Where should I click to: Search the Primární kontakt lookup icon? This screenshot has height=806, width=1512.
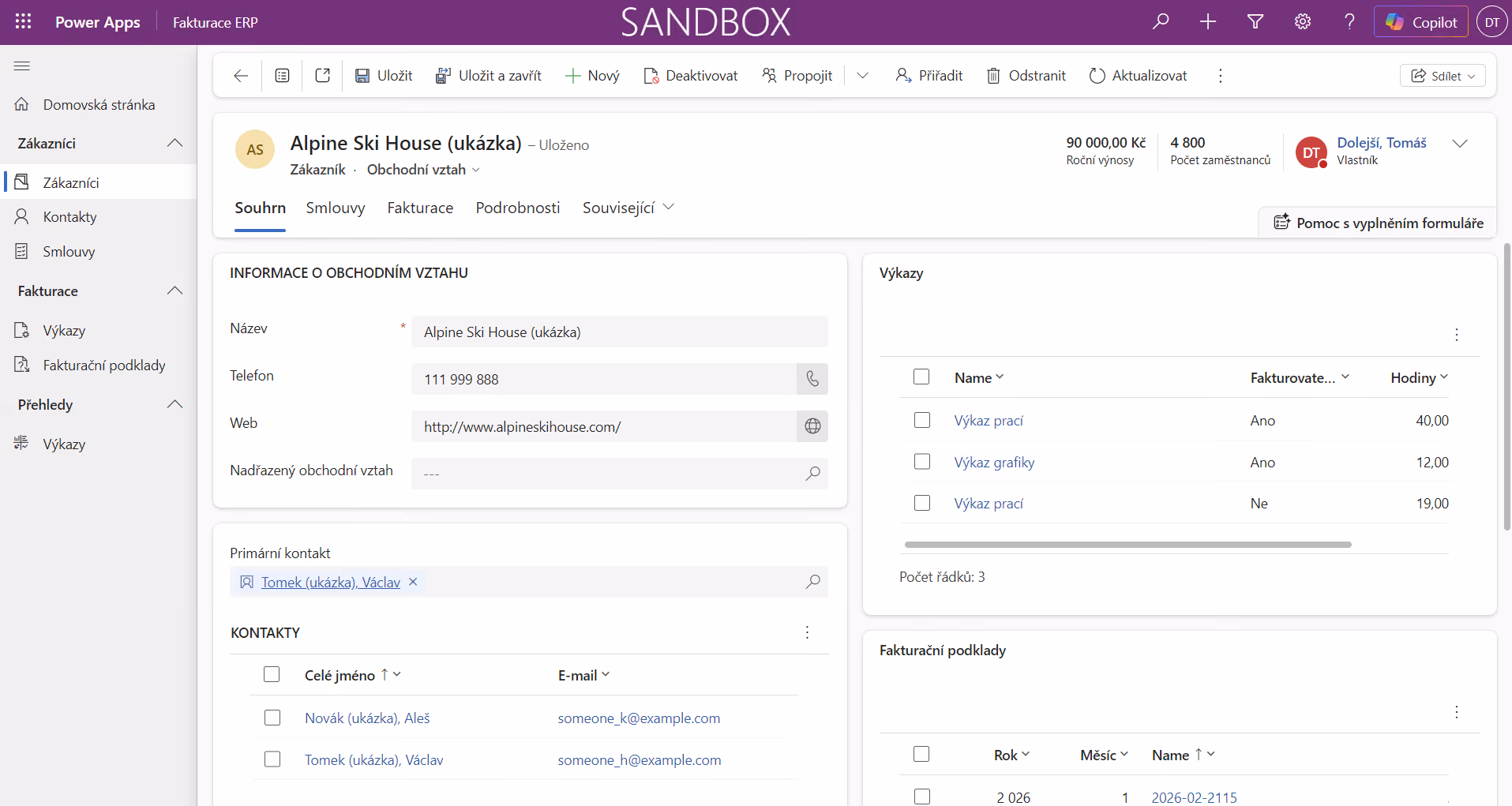[x=812, y=582]
